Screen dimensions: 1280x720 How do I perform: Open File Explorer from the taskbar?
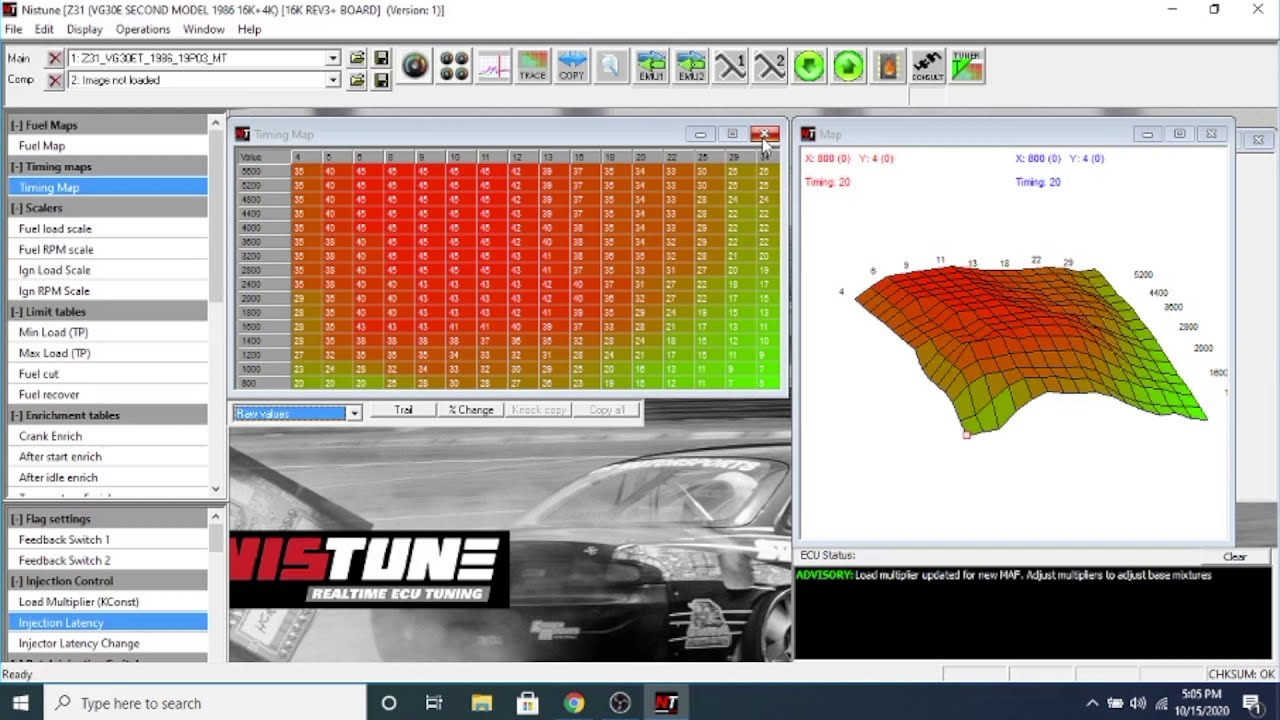pos(482,703)
